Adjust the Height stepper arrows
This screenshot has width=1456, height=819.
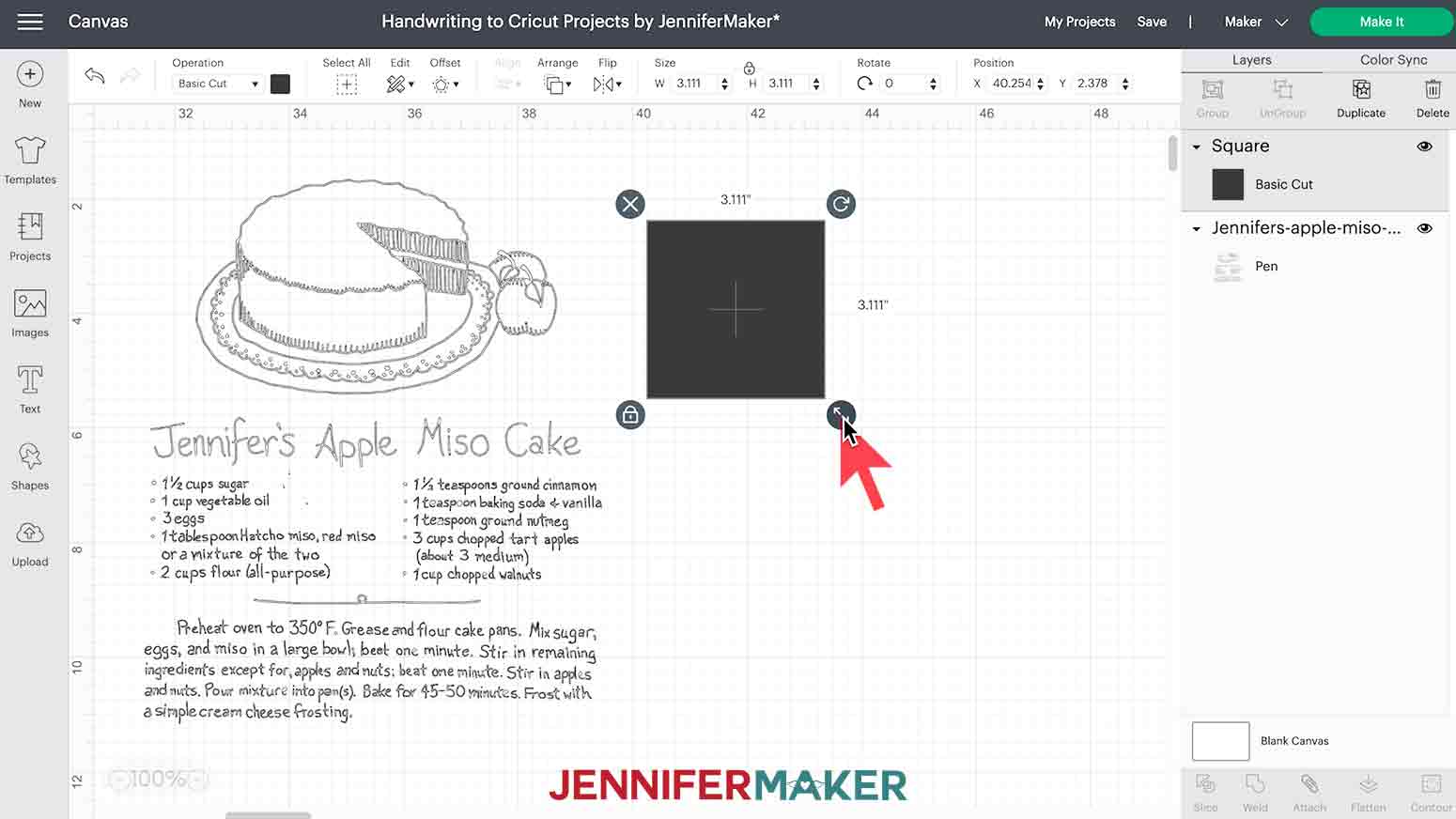tap(815, 84)
